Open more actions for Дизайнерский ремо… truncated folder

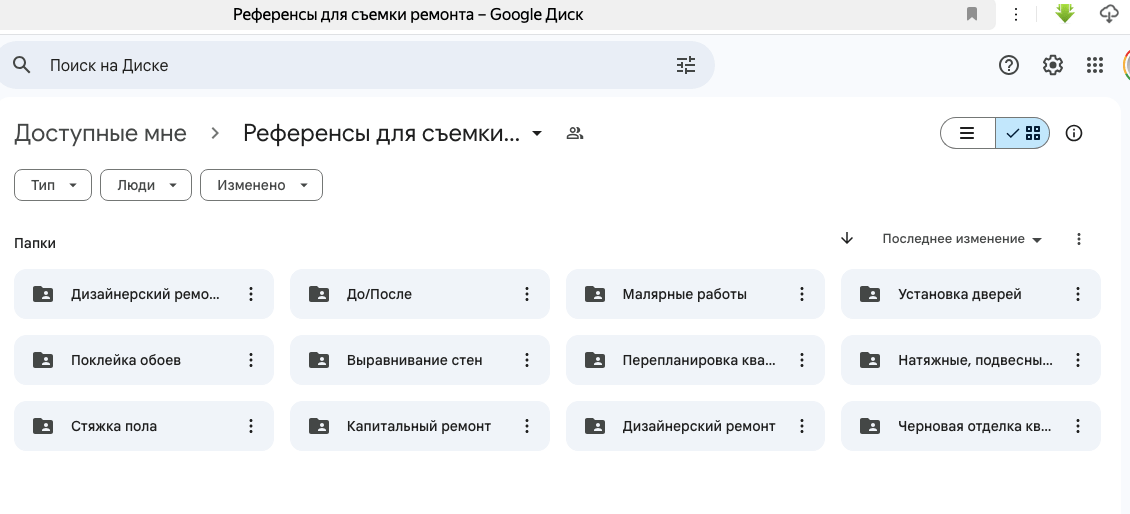[251, 294]
